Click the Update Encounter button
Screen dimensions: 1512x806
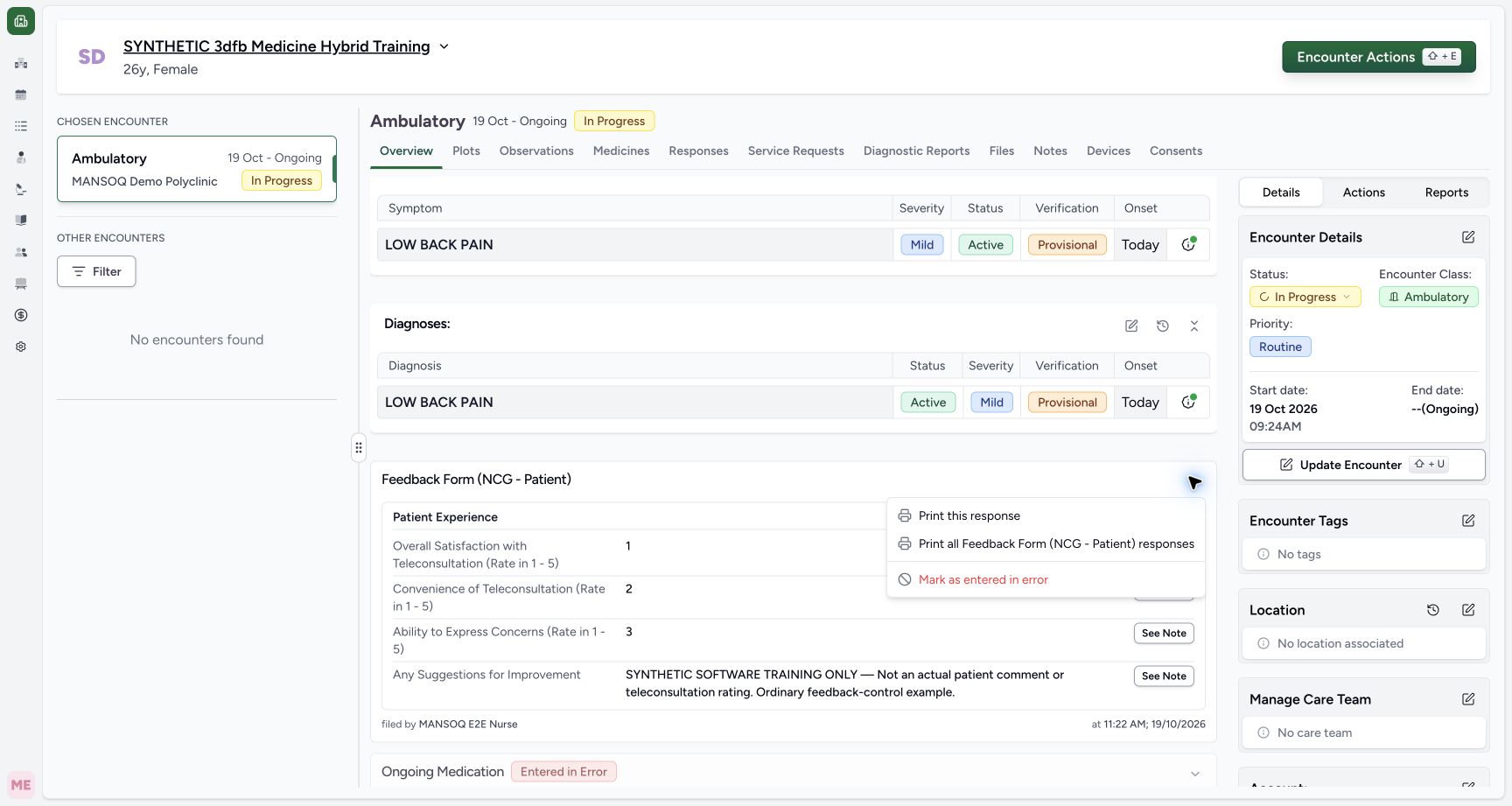click(1363, 465)
